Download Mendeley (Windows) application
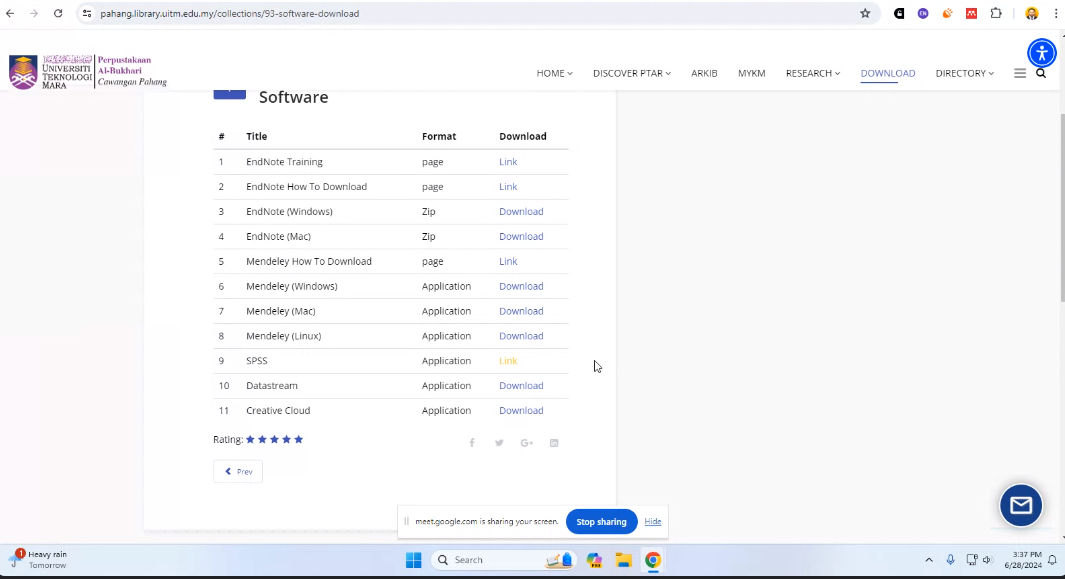 [521, 286]
